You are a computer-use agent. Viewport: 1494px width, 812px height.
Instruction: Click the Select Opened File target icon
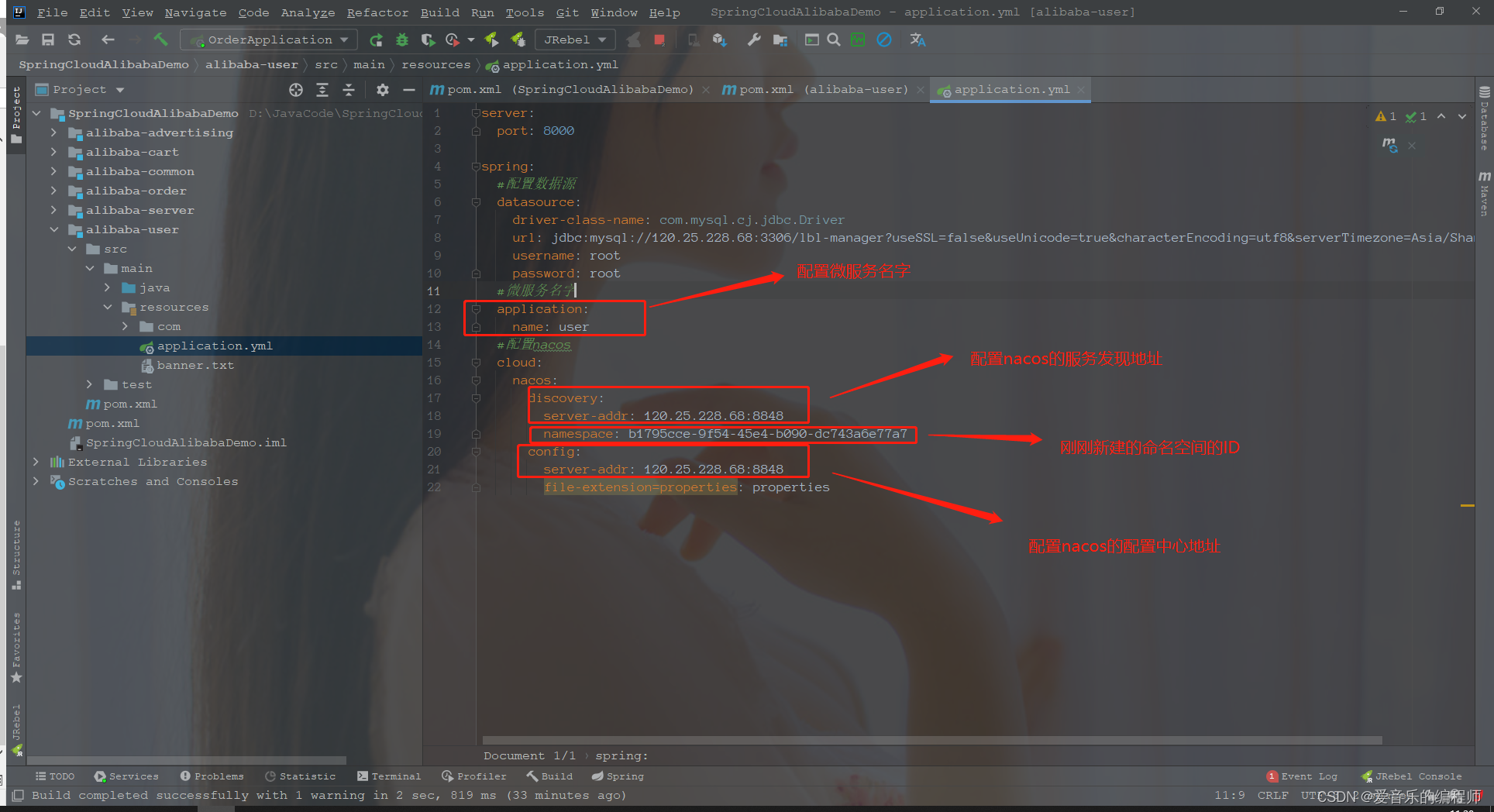(x=296, y=90)
